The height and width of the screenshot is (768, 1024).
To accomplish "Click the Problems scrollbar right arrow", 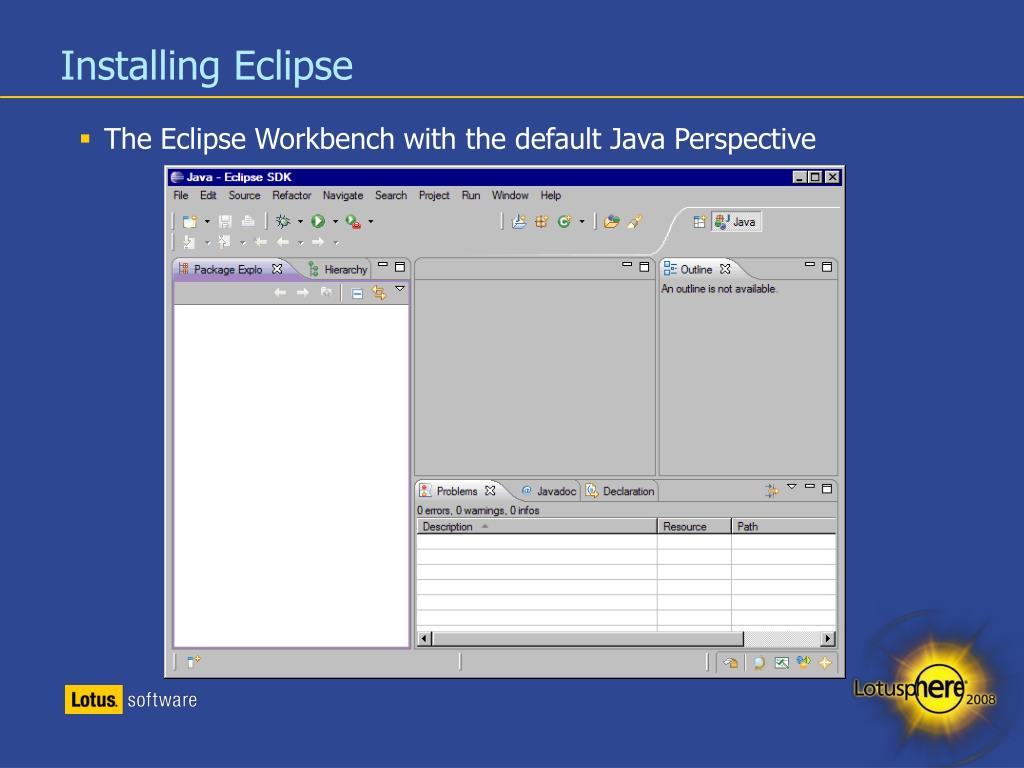I will [x=828, y=639].
